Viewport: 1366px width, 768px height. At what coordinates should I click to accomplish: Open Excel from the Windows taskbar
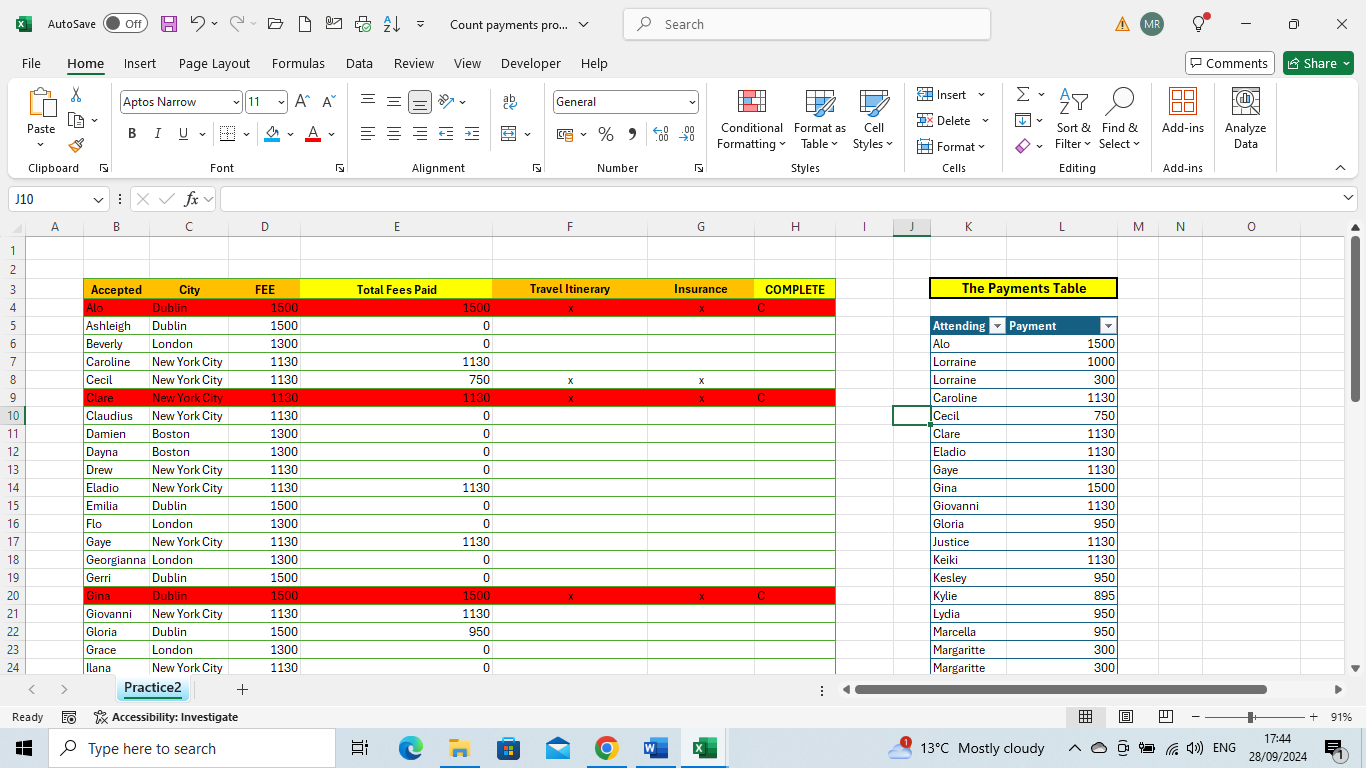(x=704, y=748)
